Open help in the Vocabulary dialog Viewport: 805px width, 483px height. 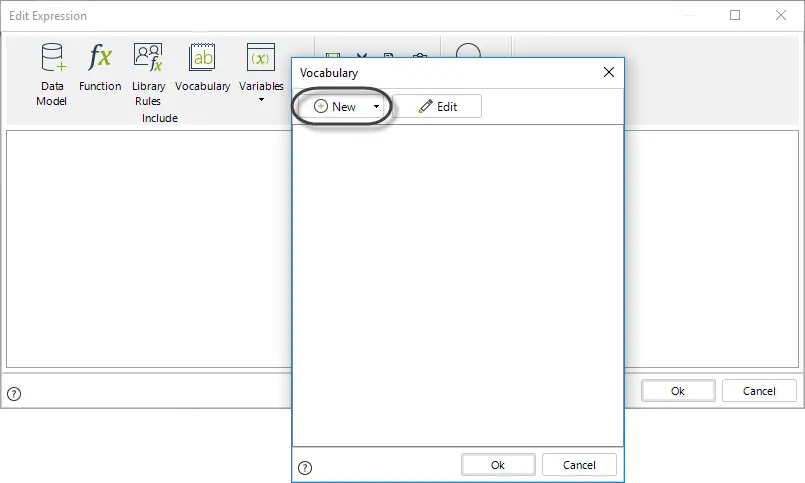click(305, 468)
